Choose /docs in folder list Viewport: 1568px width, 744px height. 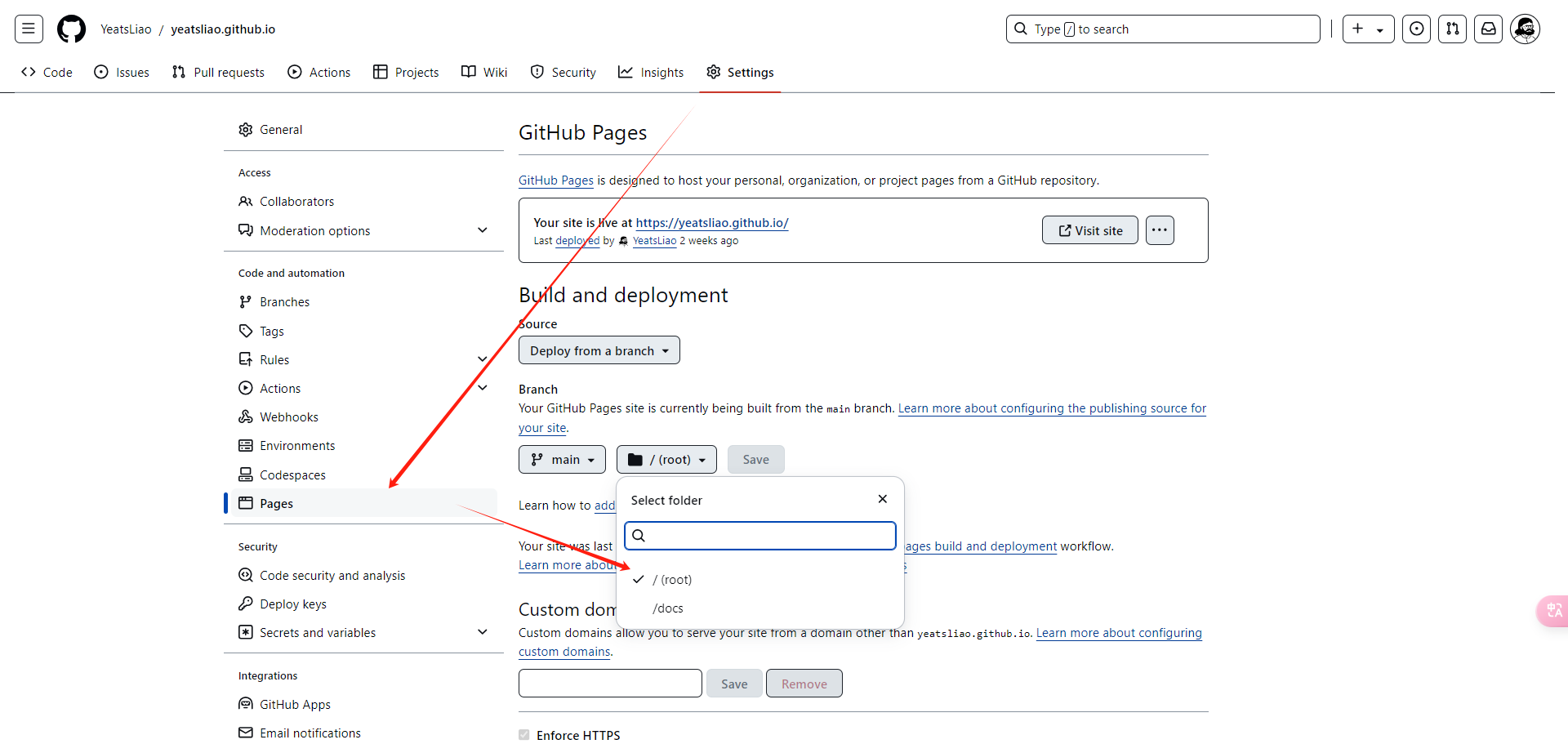(759, 608)
